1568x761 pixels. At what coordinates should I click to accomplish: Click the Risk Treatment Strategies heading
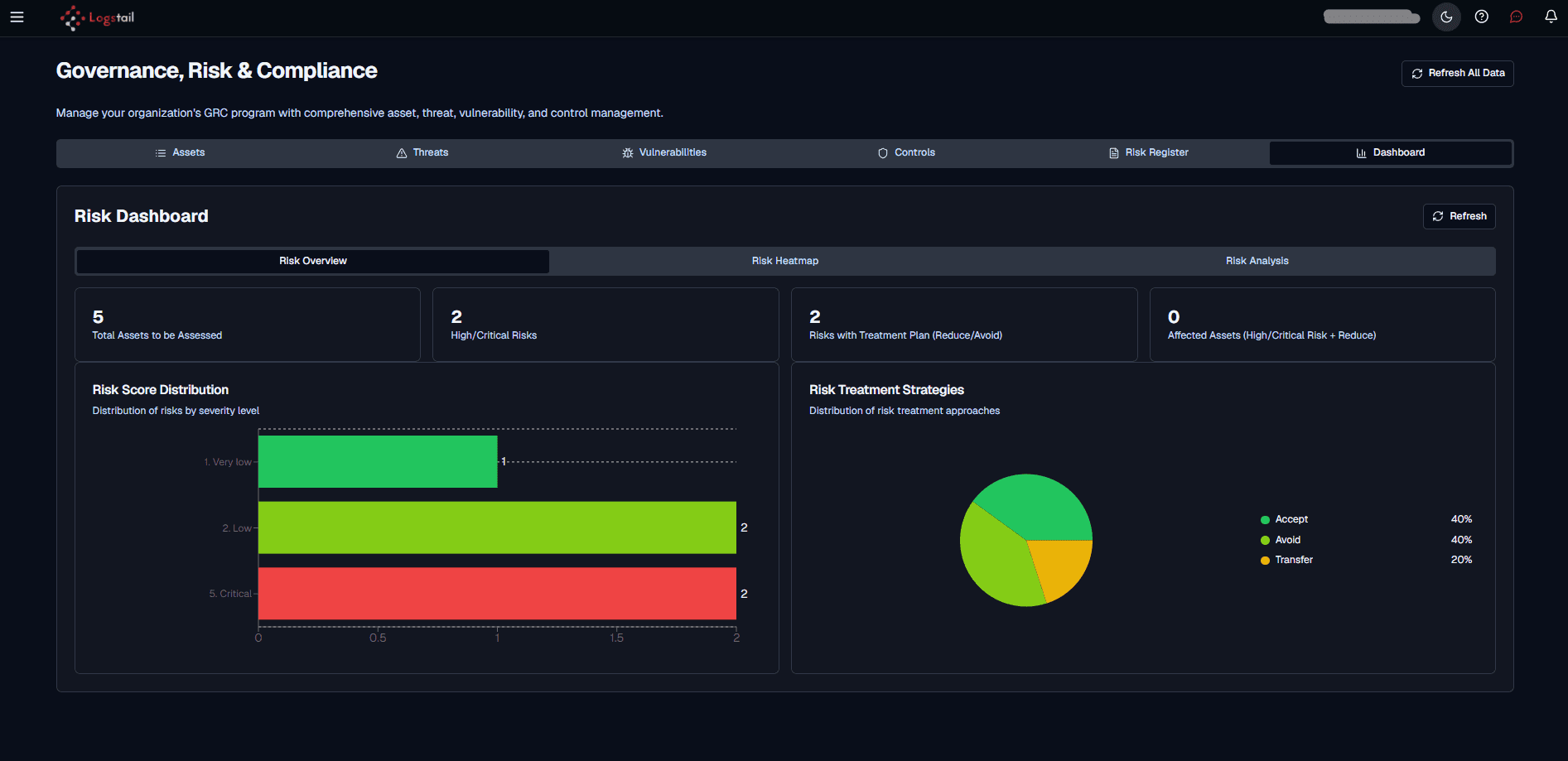tap(886, 390)
